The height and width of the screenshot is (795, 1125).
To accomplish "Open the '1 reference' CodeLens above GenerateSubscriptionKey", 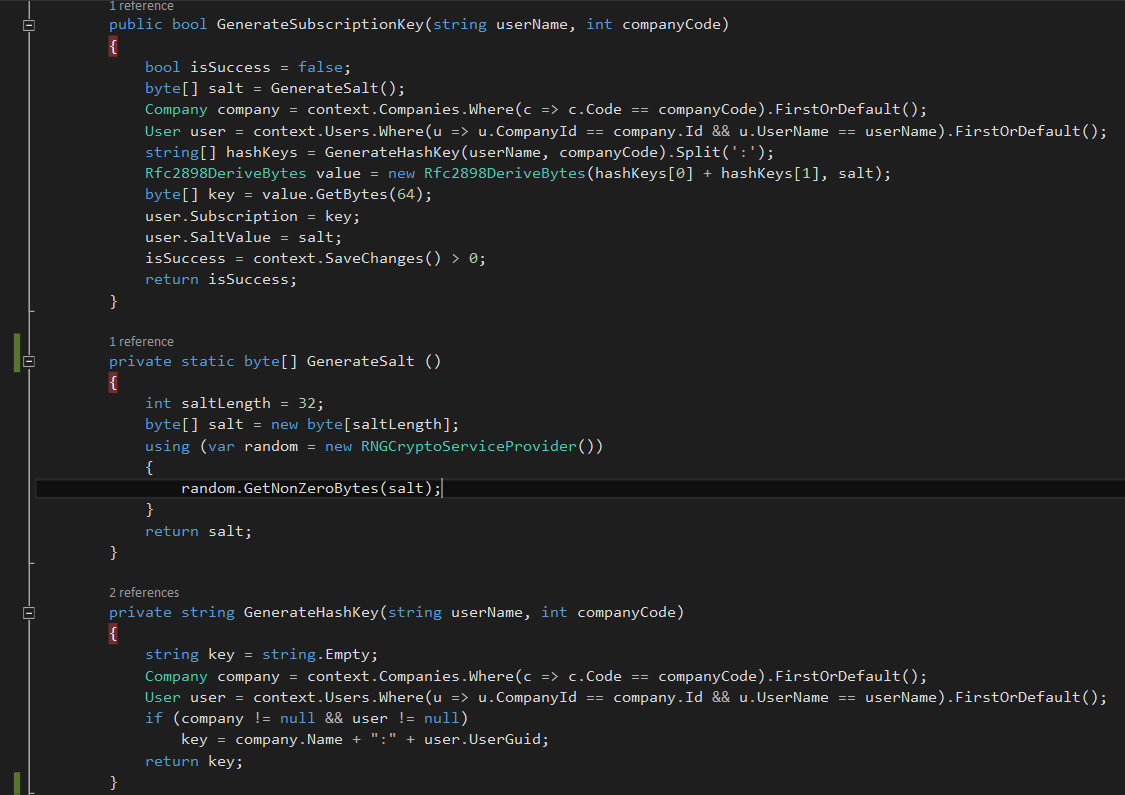I will tap(141, 6).
